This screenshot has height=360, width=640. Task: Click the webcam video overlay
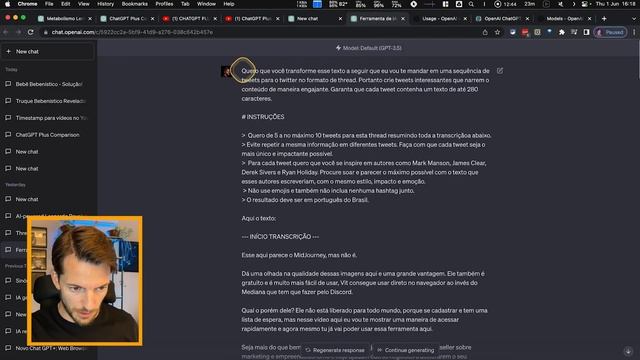[x=85, y=281]
